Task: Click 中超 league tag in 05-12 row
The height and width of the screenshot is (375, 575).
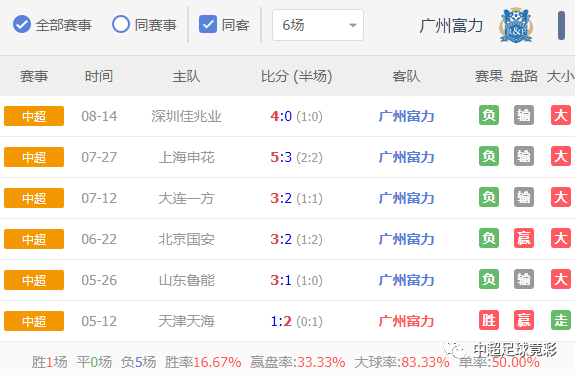Action: tap(34, 321)
